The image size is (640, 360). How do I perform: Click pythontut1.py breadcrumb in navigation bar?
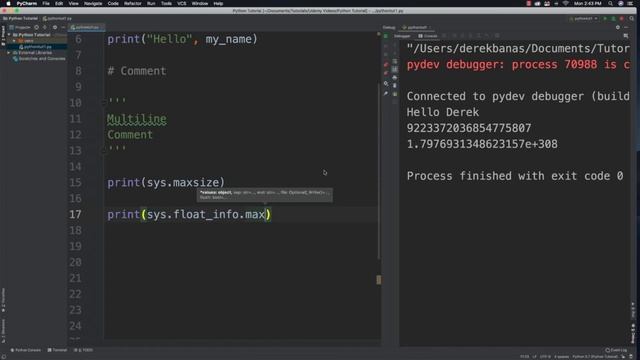58,19
